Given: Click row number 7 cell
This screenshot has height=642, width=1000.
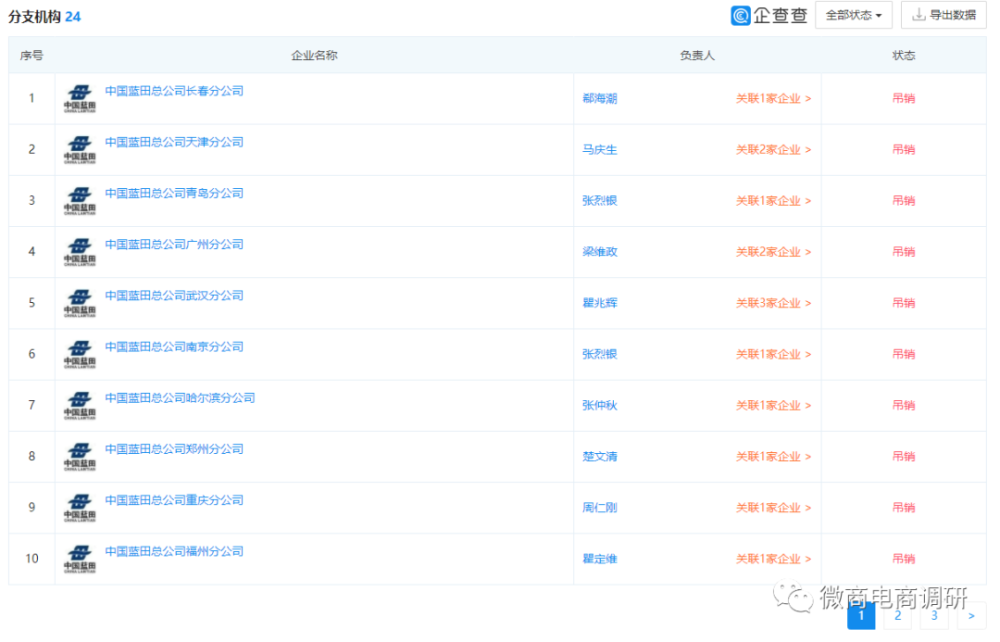Looking at the screenshot, I should point(32,405).
